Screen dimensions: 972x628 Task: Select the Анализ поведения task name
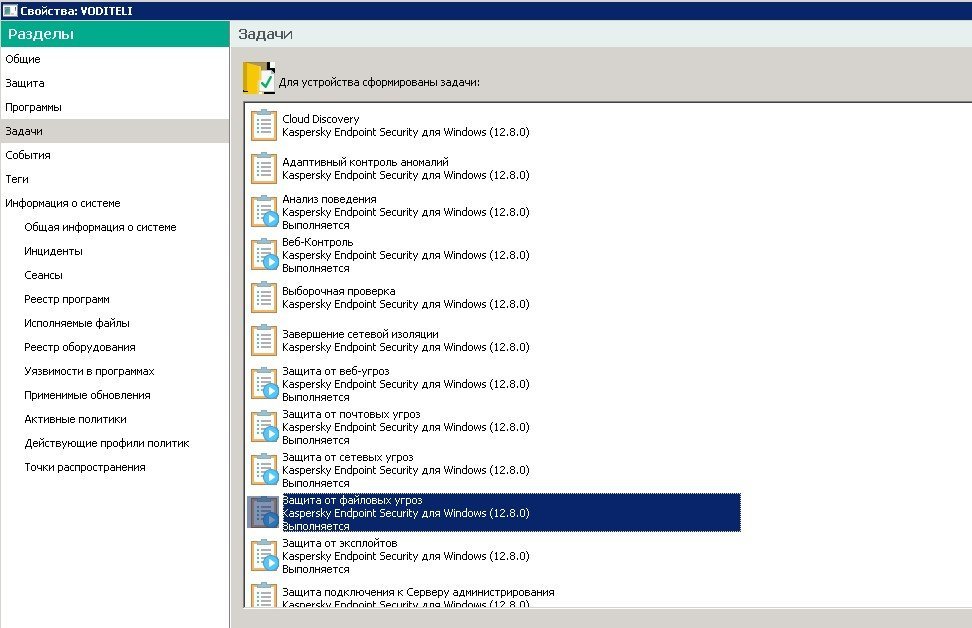pyautogui.click(x=329, y=199)
